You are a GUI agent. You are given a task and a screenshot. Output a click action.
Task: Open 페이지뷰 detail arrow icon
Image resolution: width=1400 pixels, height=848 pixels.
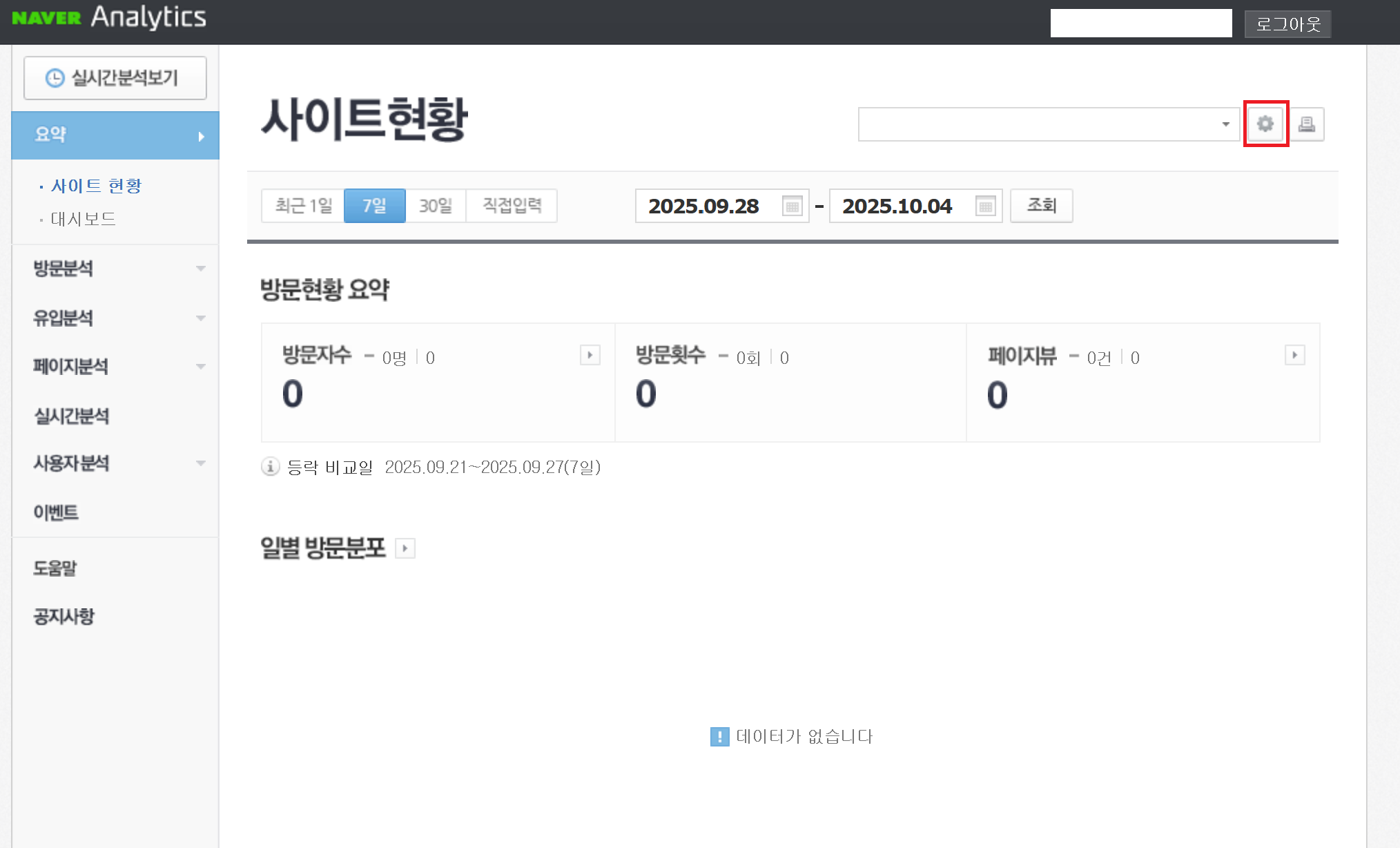click(x=1295, y=355)
